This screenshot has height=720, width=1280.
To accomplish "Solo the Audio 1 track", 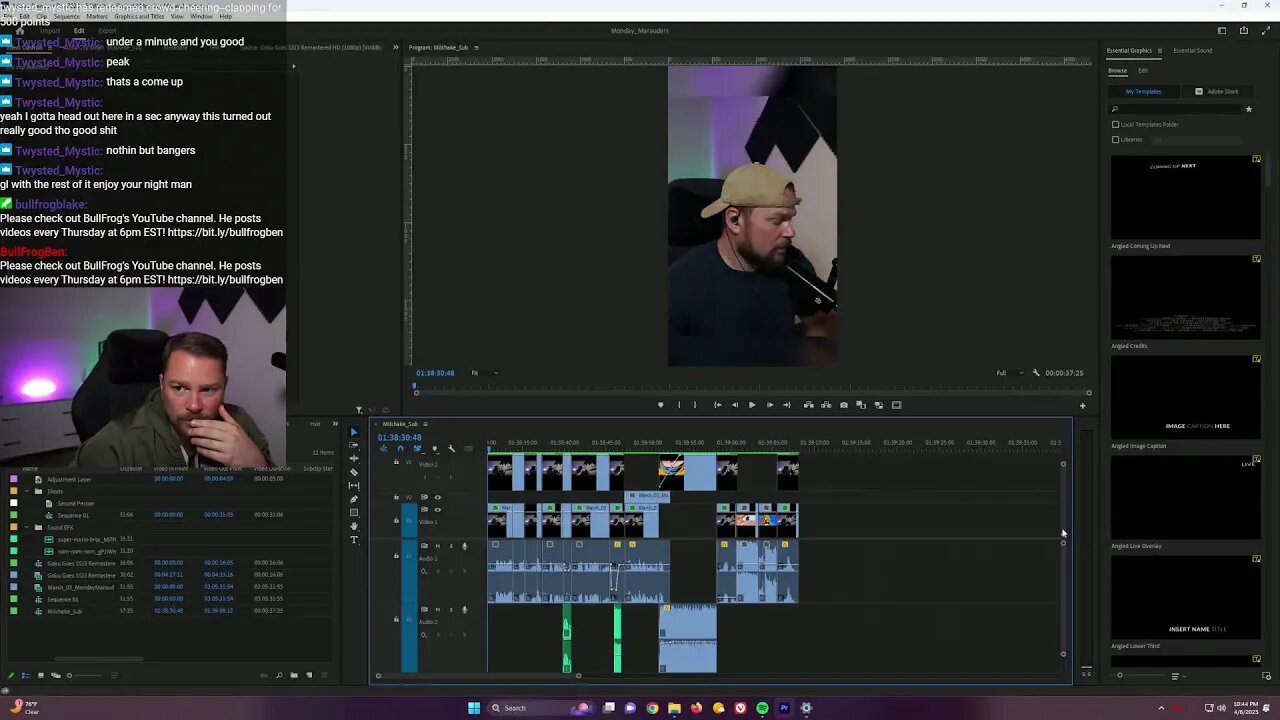I will pyautogui.click(x=450, y=546).
